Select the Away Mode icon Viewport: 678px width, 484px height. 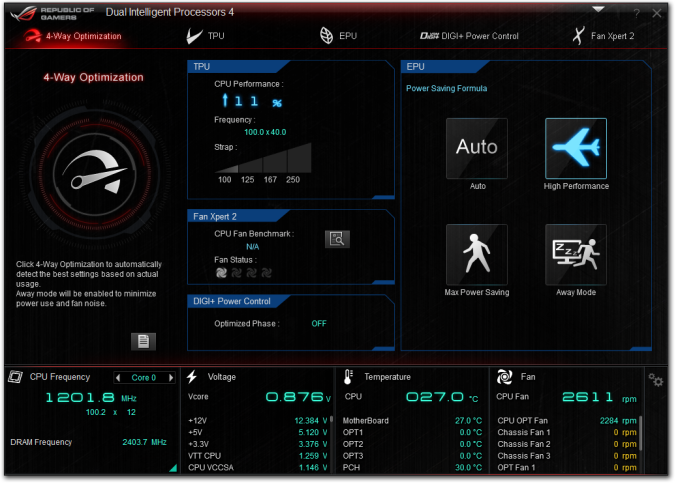coord(576,254)
